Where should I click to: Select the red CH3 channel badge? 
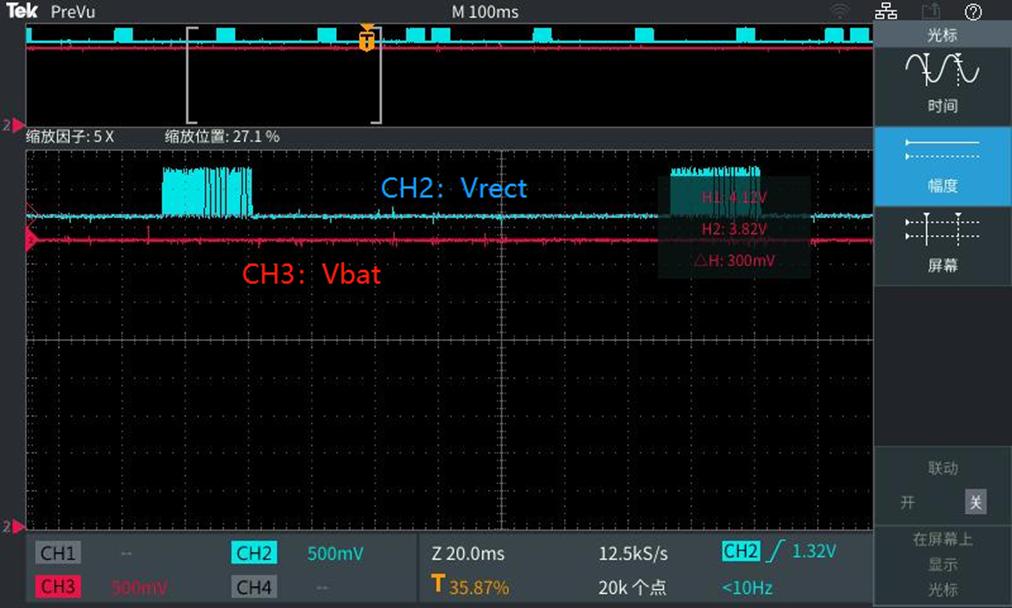[58, 586]
